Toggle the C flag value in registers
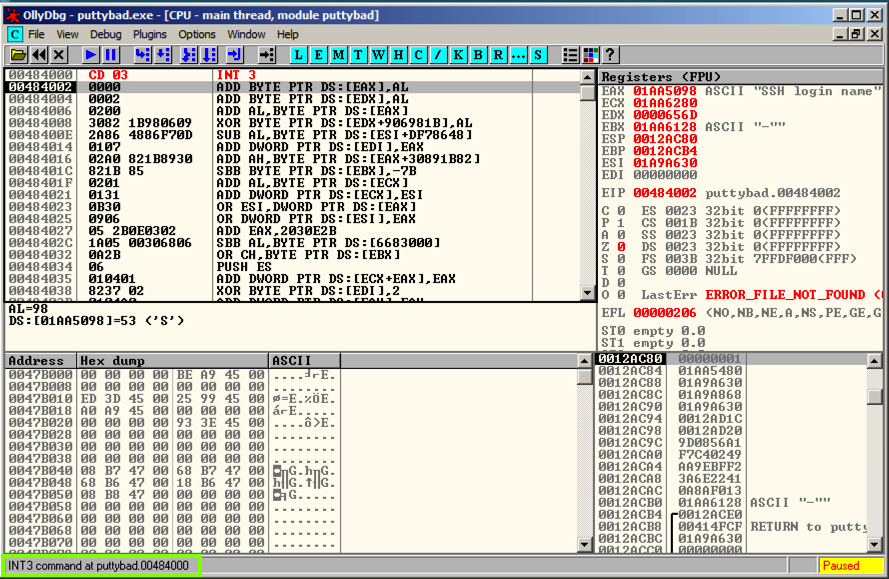Viewport: 889px width, 579px height. point(621,210)
